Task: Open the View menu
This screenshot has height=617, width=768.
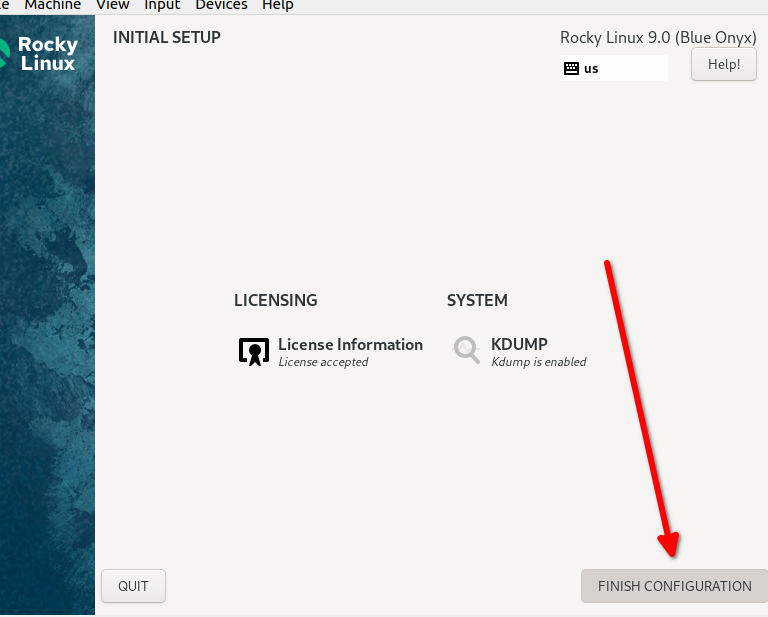Action: (112, 5)
